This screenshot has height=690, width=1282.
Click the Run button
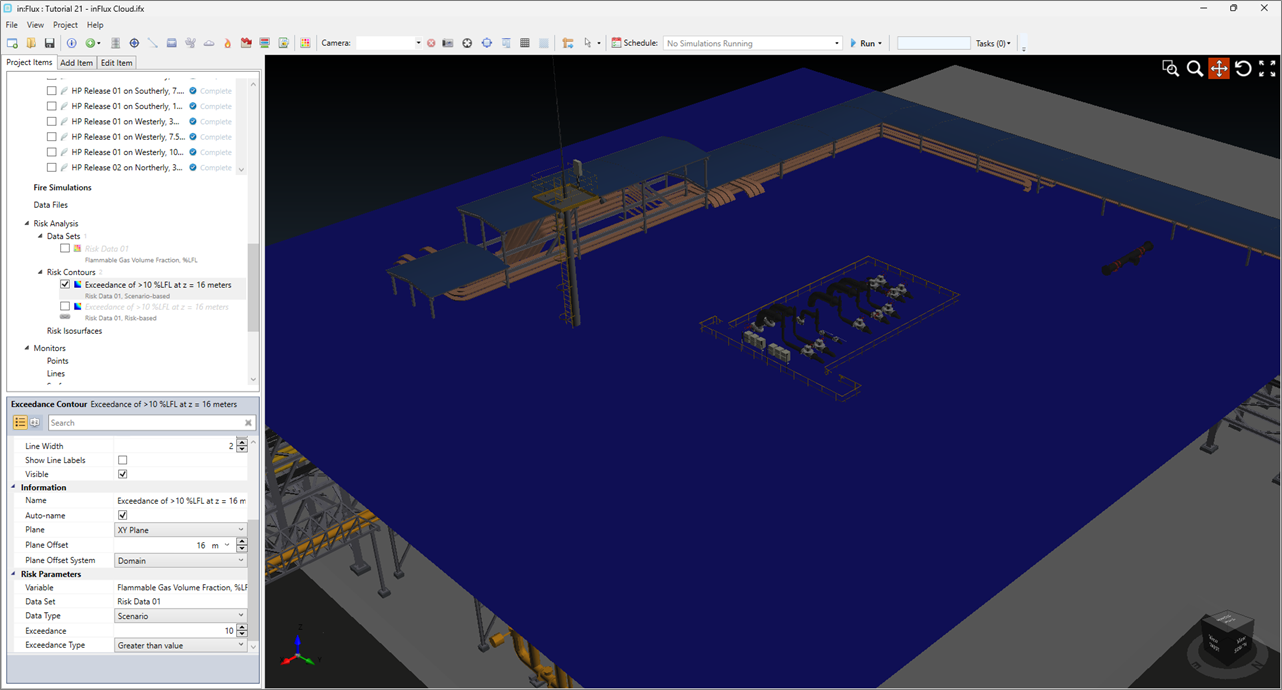tap(866, 43)
